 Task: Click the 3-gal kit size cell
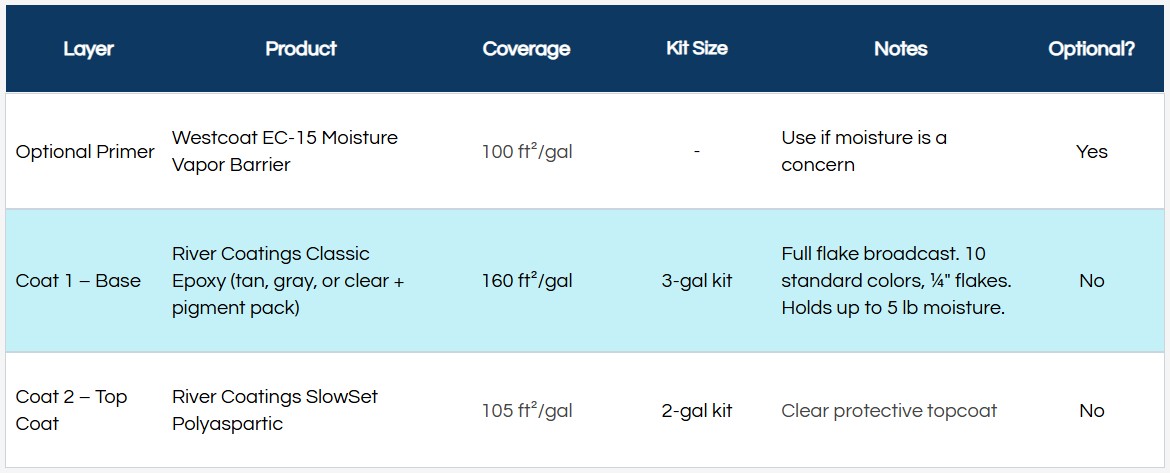697,281
